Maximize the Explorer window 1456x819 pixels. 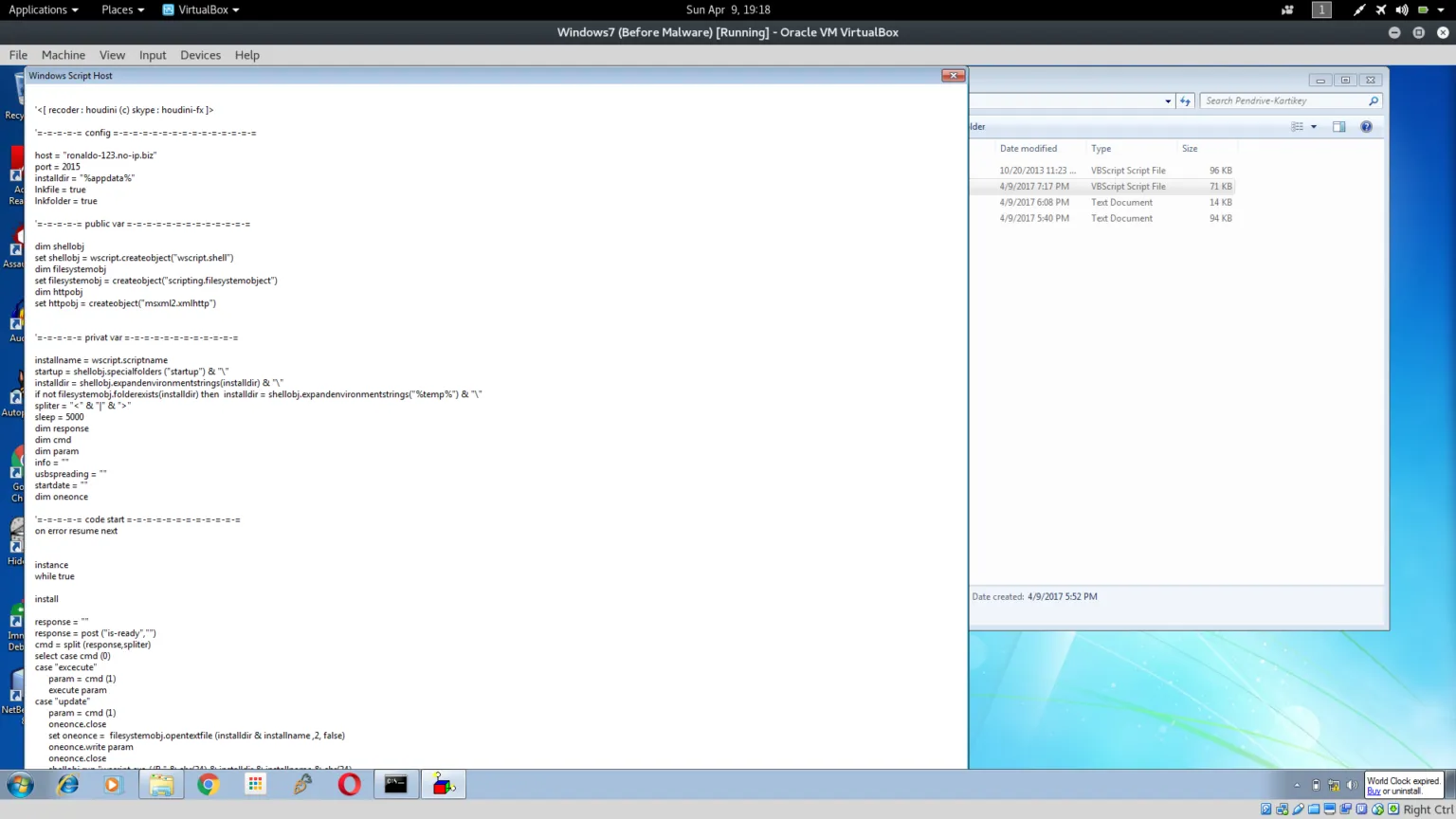(x=1345, y=81)
